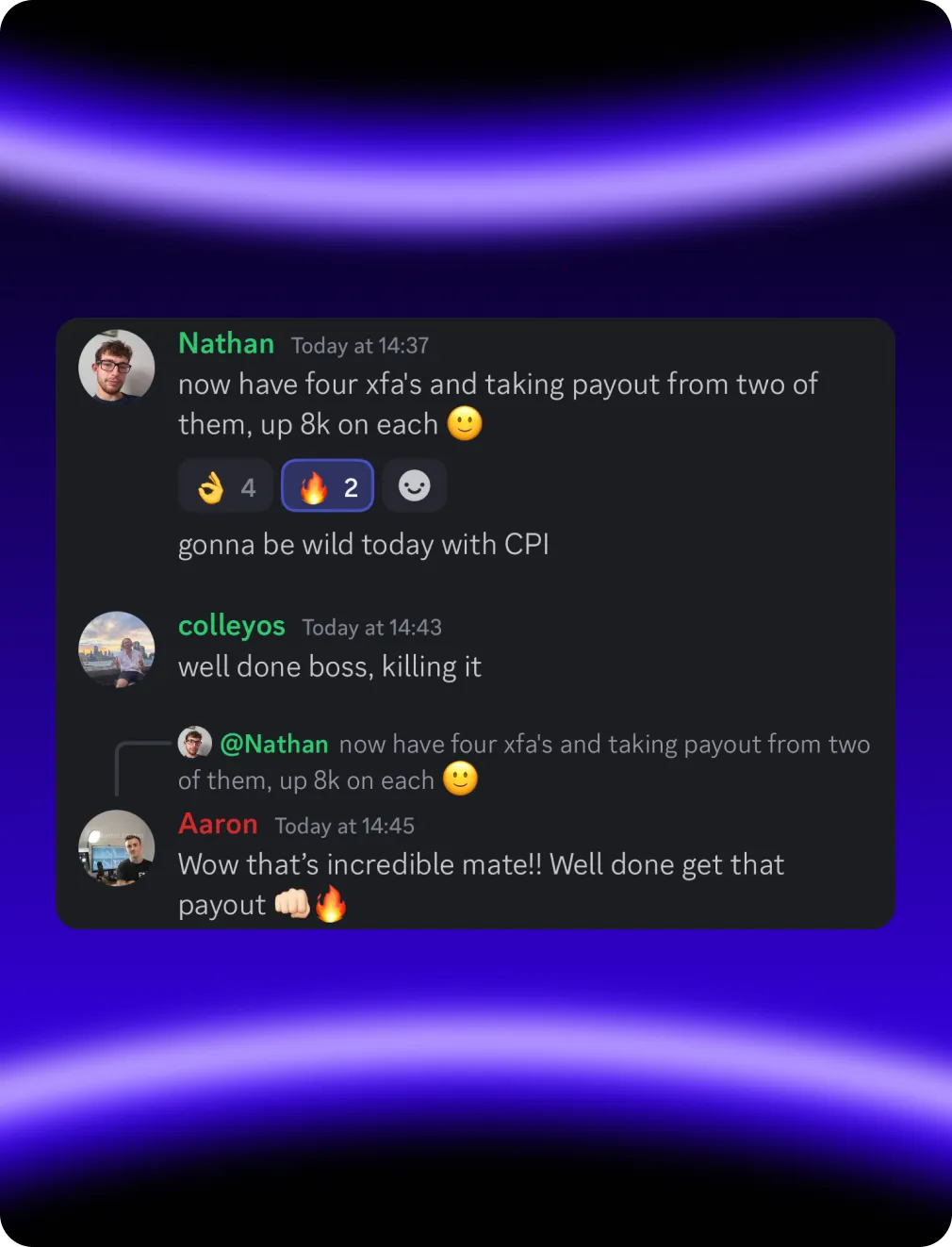
Task: Click the small Nathan avatar in reply preview
Action: 194,743
